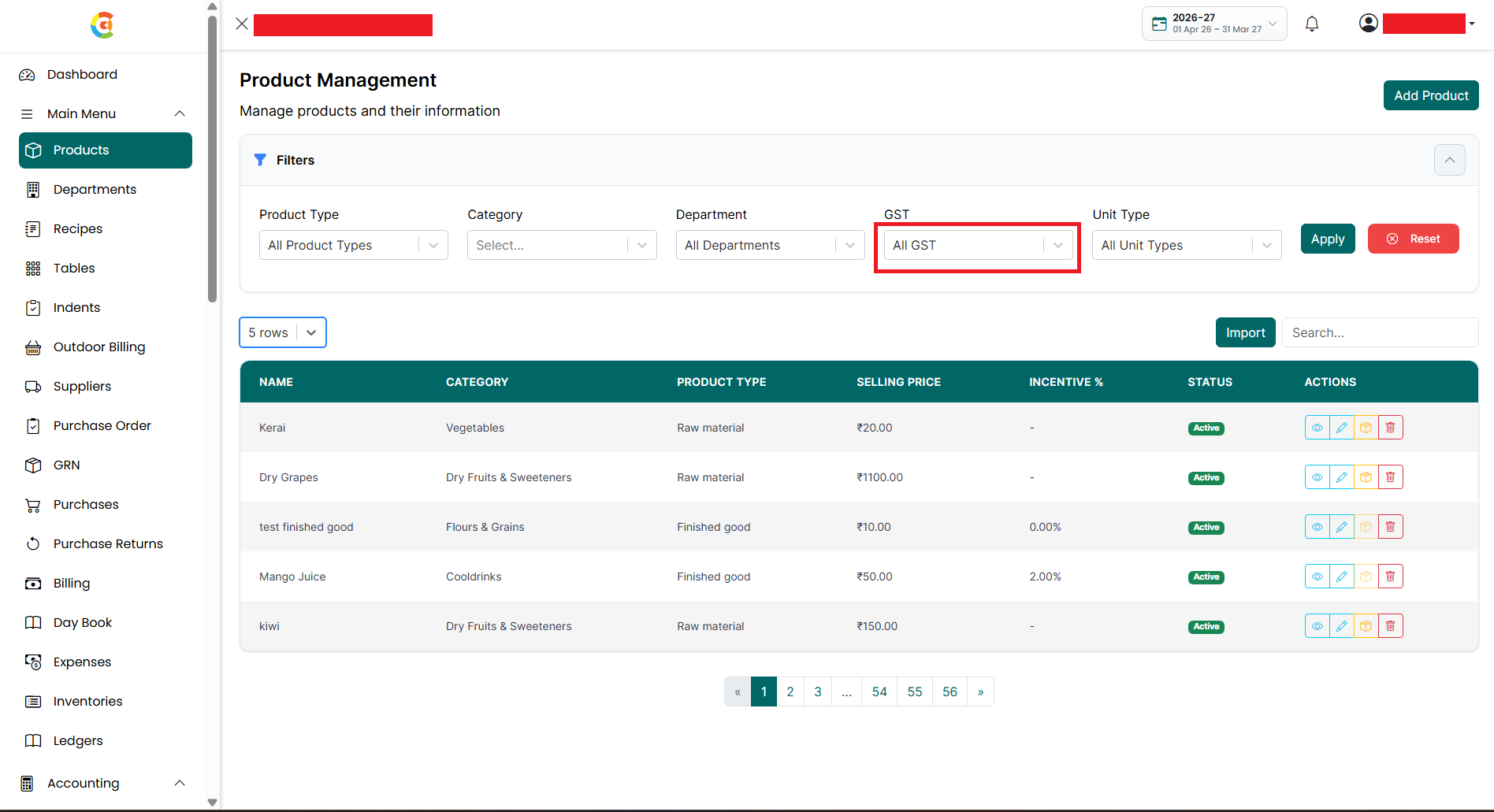Open Billing in the sidebar
1494x812 pixels.
(x=106, y=583)
